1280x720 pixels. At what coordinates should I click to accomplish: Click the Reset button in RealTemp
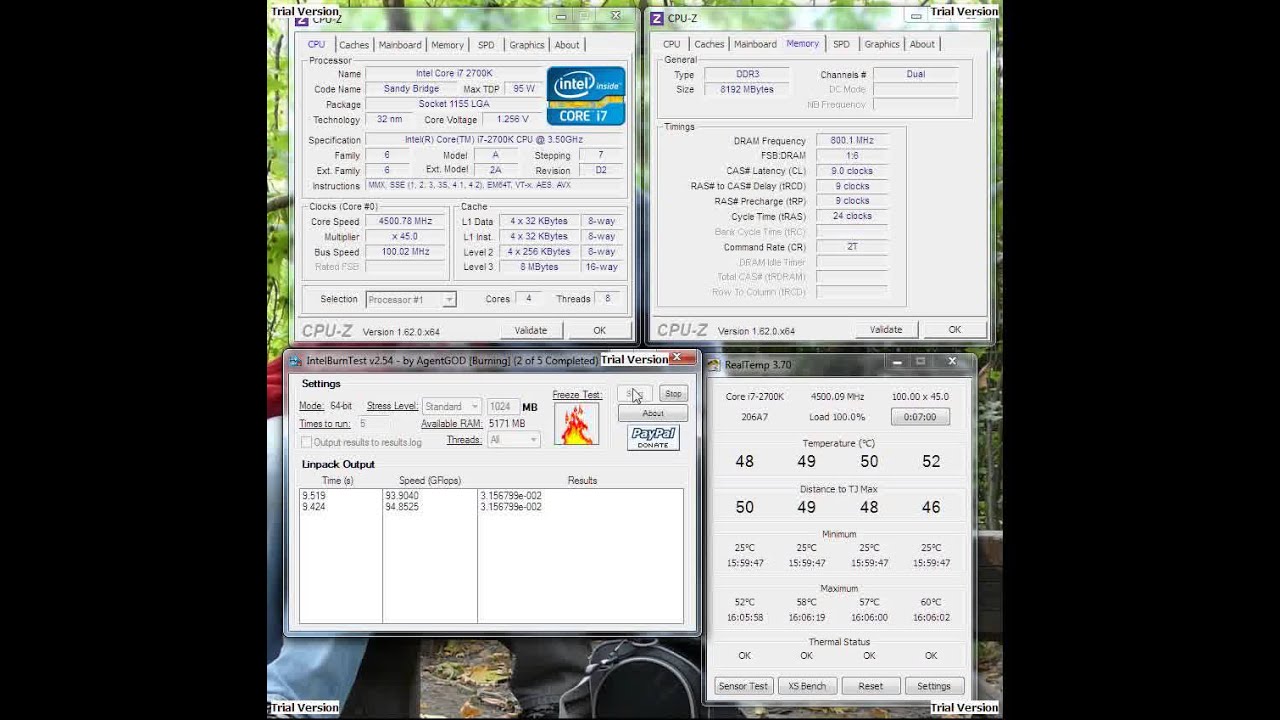tap(870, 686)
